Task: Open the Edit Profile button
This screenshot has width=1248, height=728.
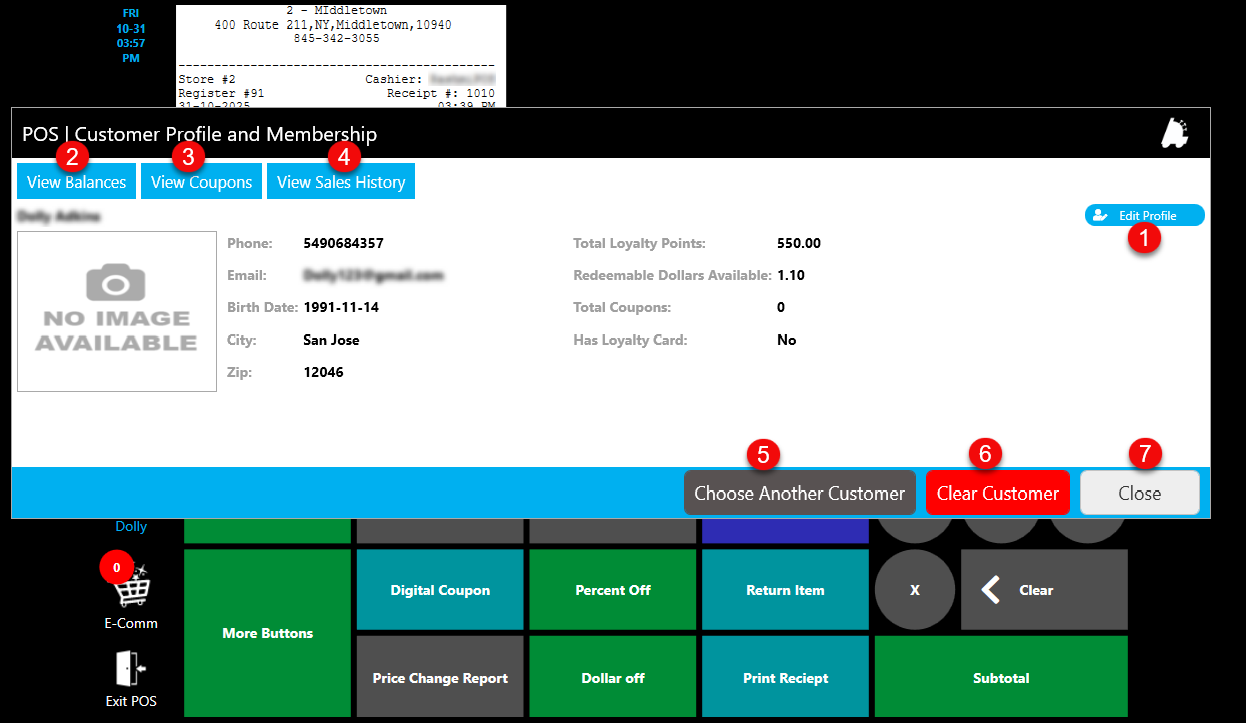Action: 1144,215
